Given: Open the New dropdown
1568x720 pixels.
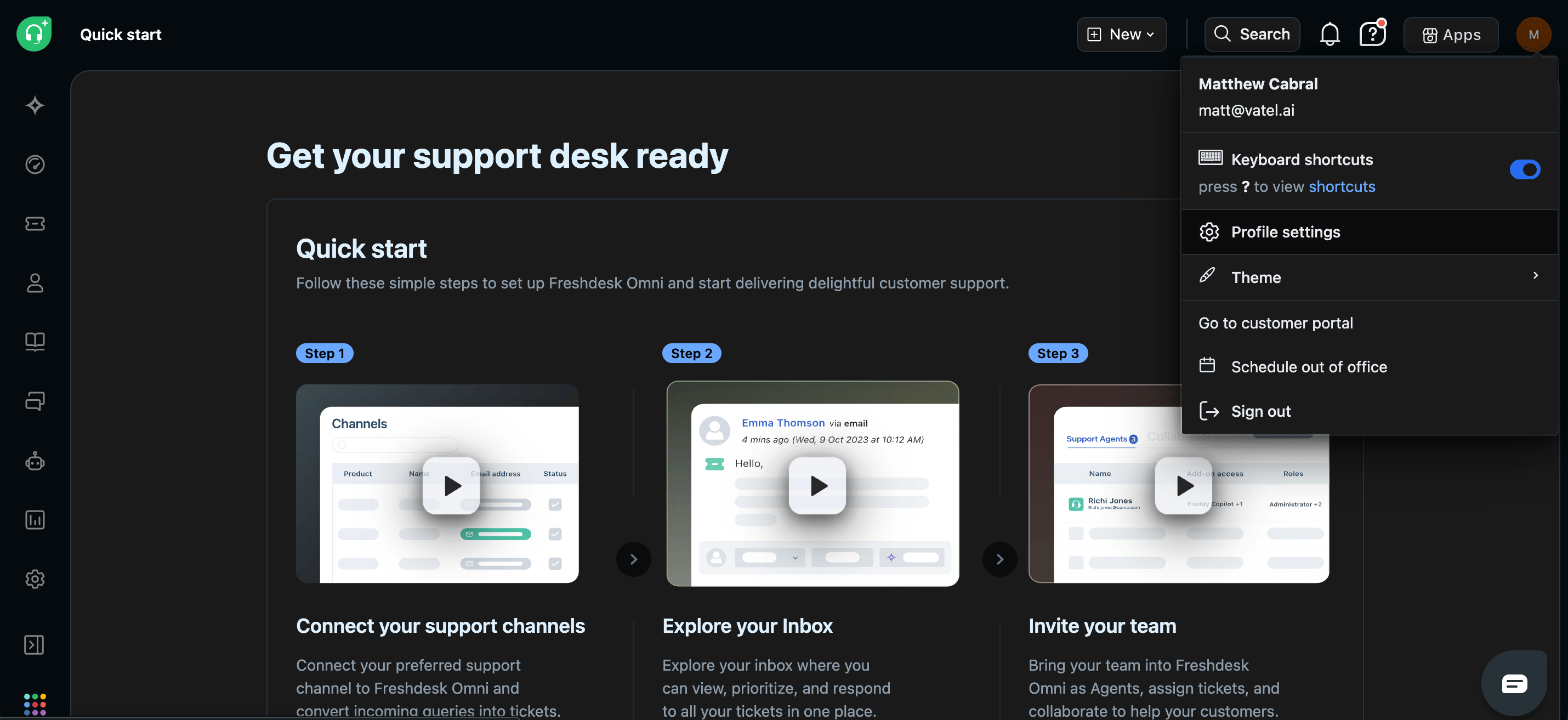Looking at the screenshot, I should click(x=1121, y=34).
